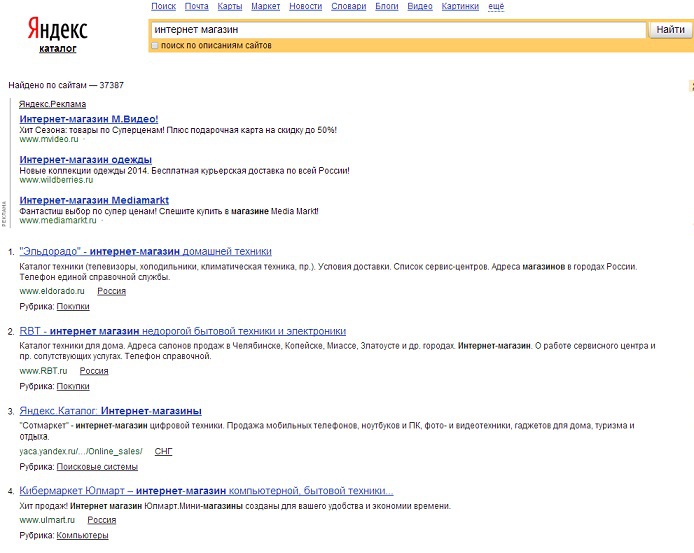This screenshot has height=553, width=694.
Task: Click yaca.yandex.ru Online_sales address
Action: [81, 451]
